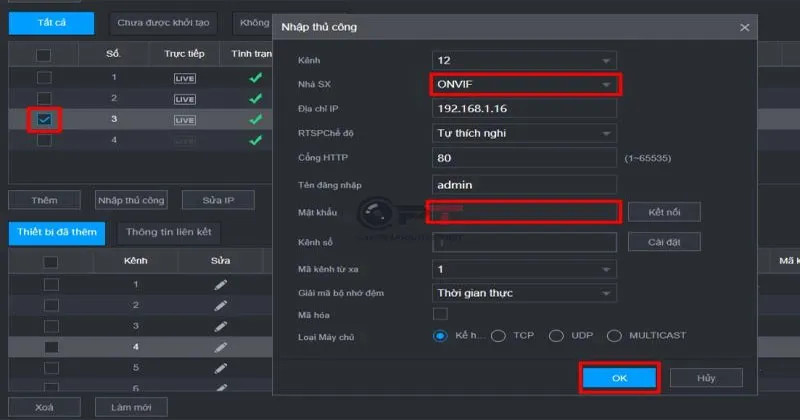Click the Kết nối button

tap(664, 212)
